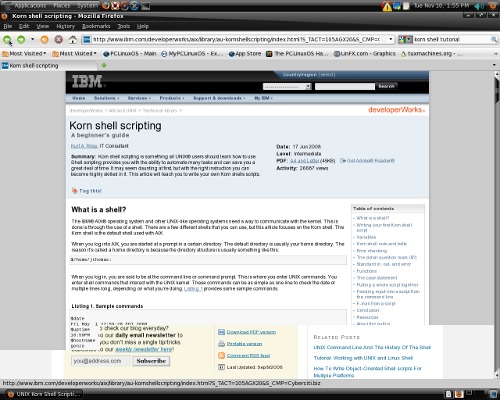Viewport: 500px width, 400px height.
Task: Go back with the green back arrow
Action: (x=7, y=40)
